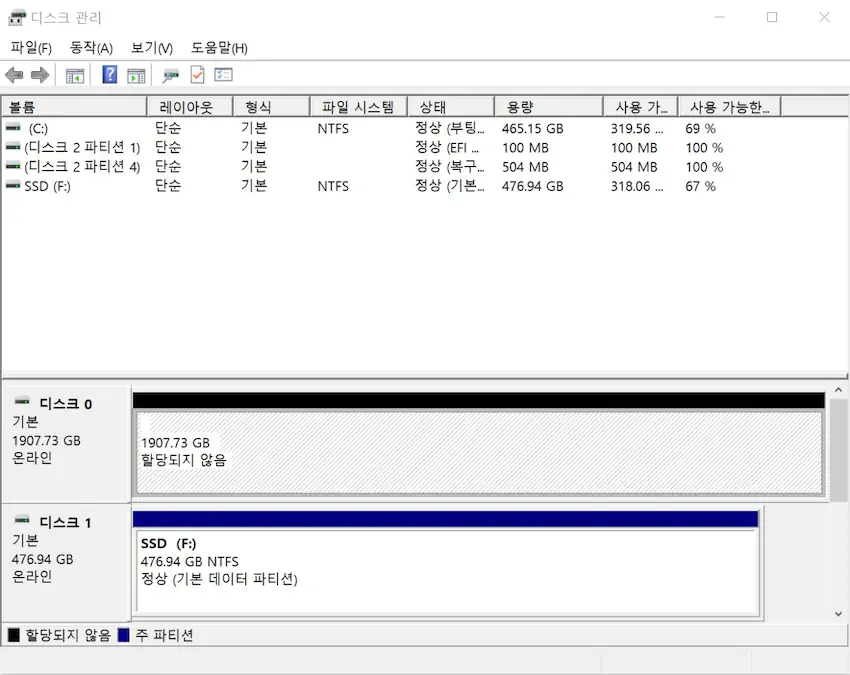
Task: Sort by the 상태 column header
Action: (450, 107)
